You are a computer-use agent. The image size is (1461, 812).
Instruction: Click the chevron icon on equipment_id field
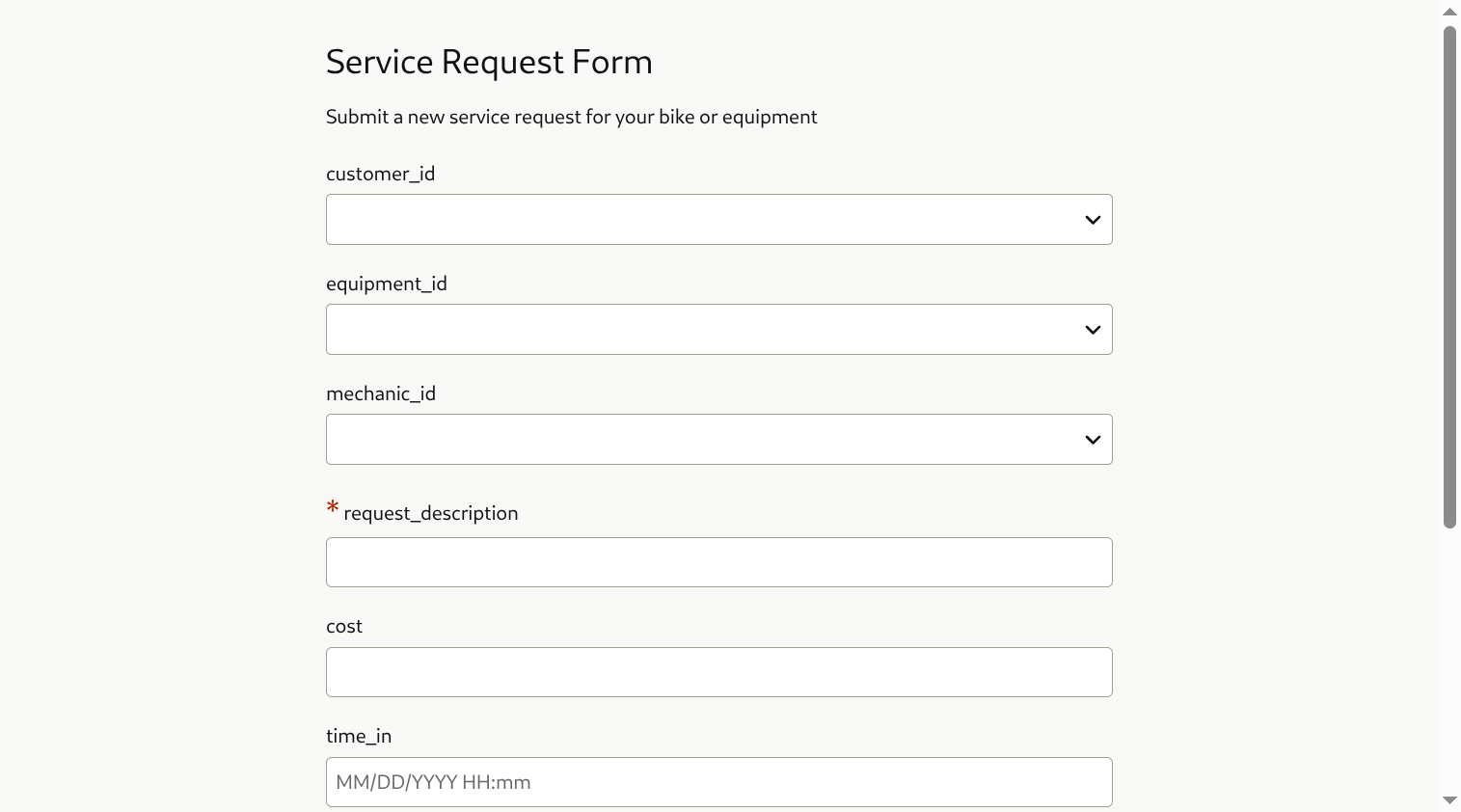click(1092, 329)
